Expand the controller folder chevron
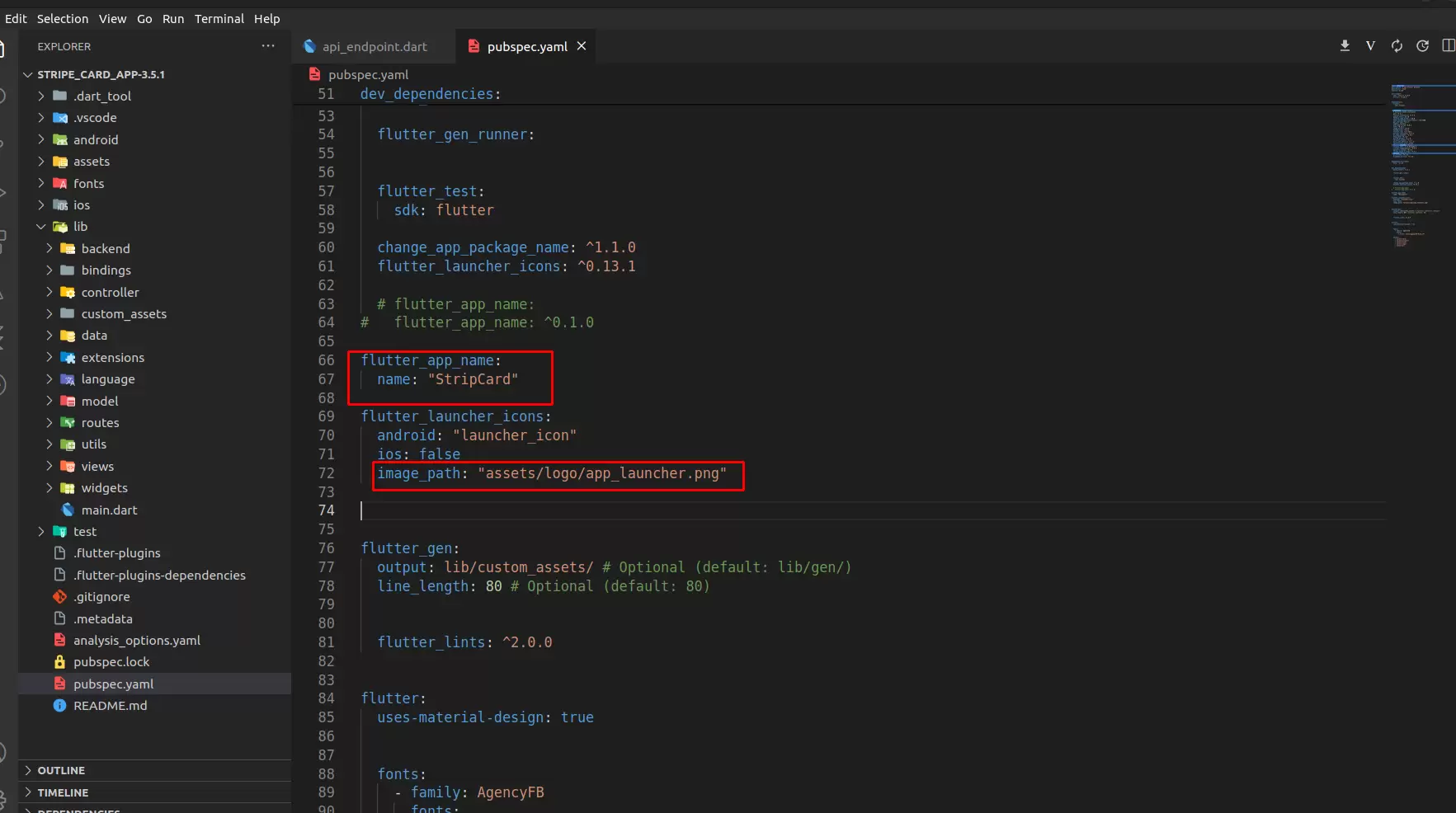This screenshot has width=1456, height=813. pos(49,292)
